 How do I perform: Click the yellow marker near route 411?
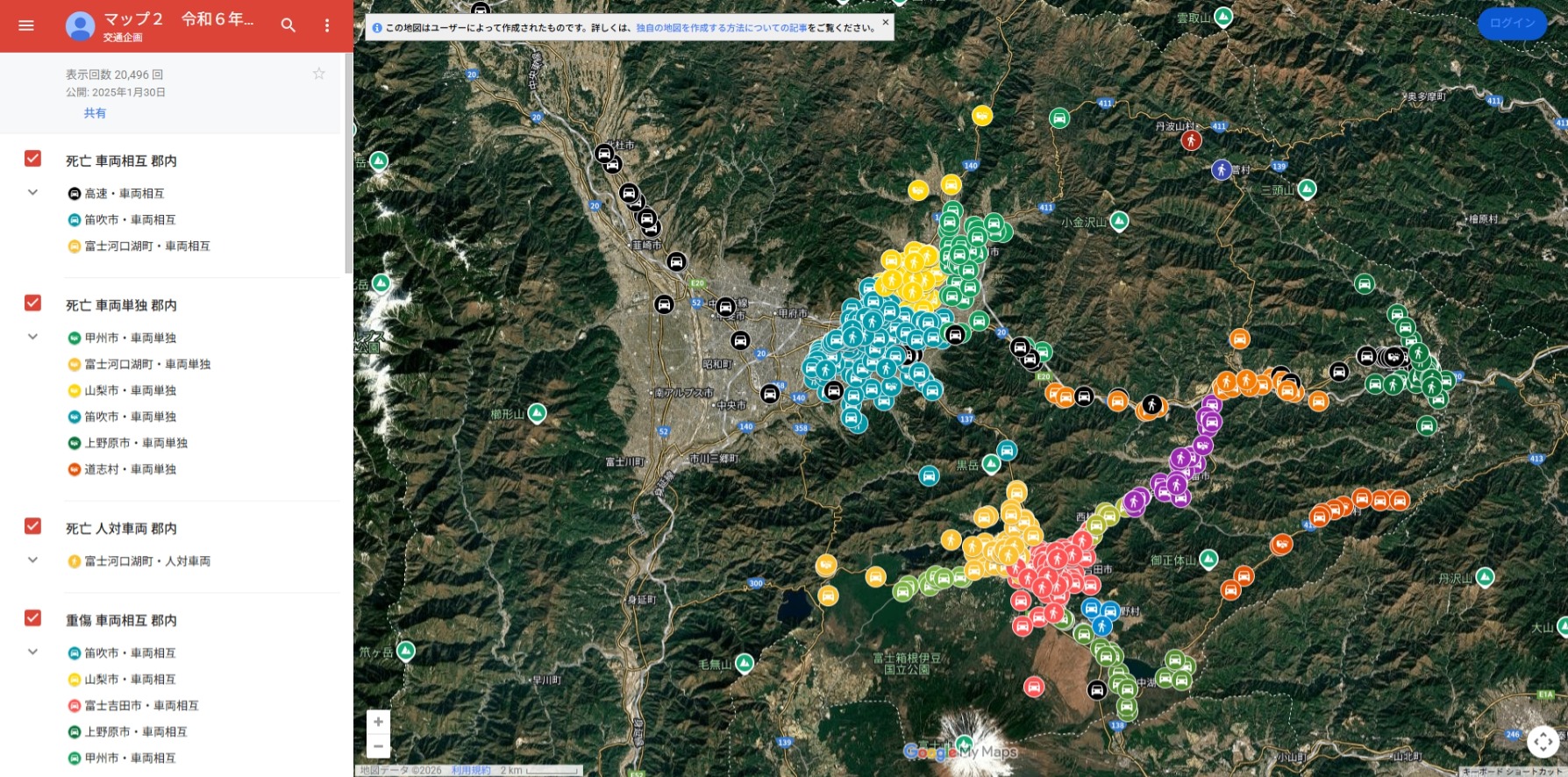[x=982, y=115]
